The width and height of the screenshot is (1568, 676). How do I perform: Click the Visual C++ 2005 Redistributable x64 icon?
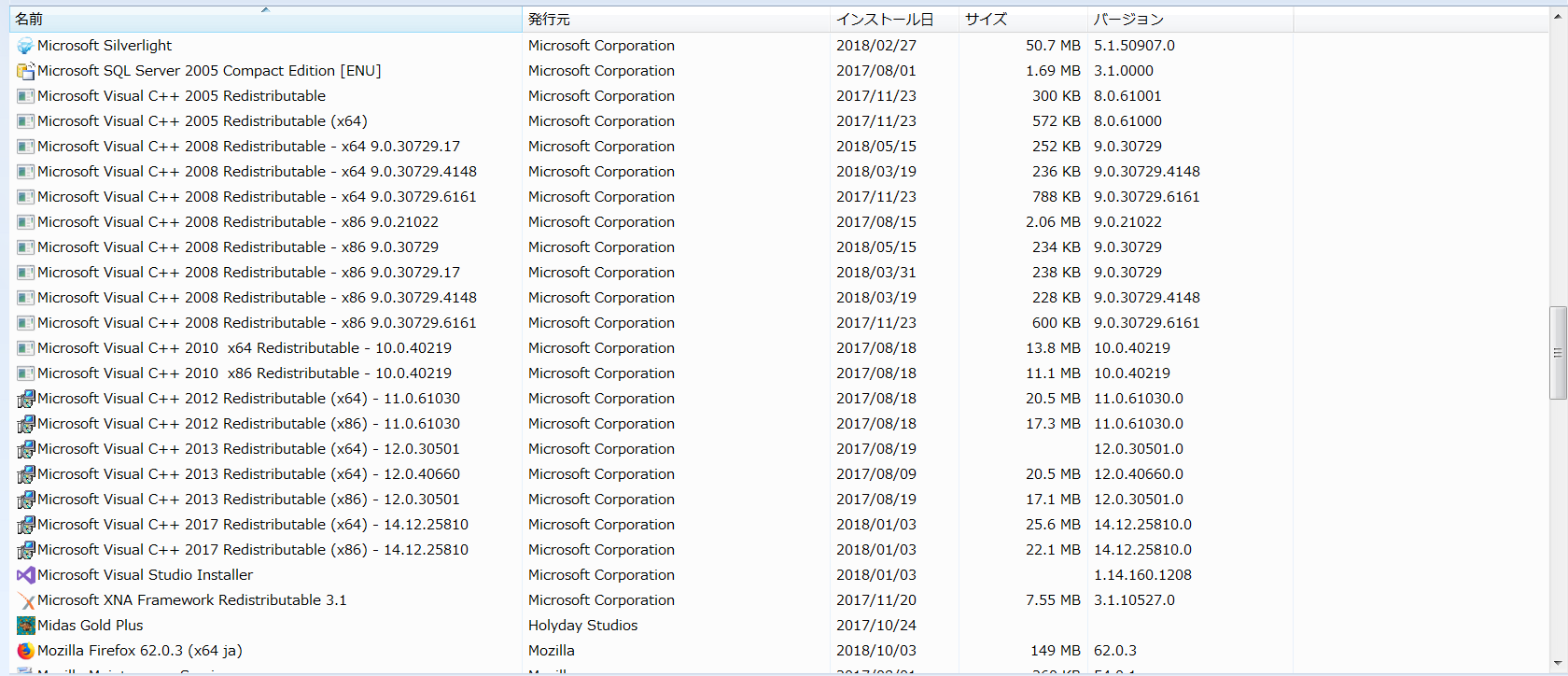click(x=25, y=121)
